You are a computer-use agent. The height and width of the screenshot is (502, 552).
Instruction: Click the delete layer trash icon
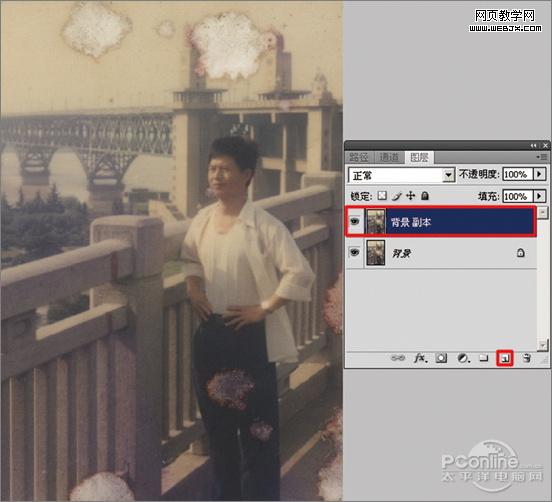pos(527,358)
